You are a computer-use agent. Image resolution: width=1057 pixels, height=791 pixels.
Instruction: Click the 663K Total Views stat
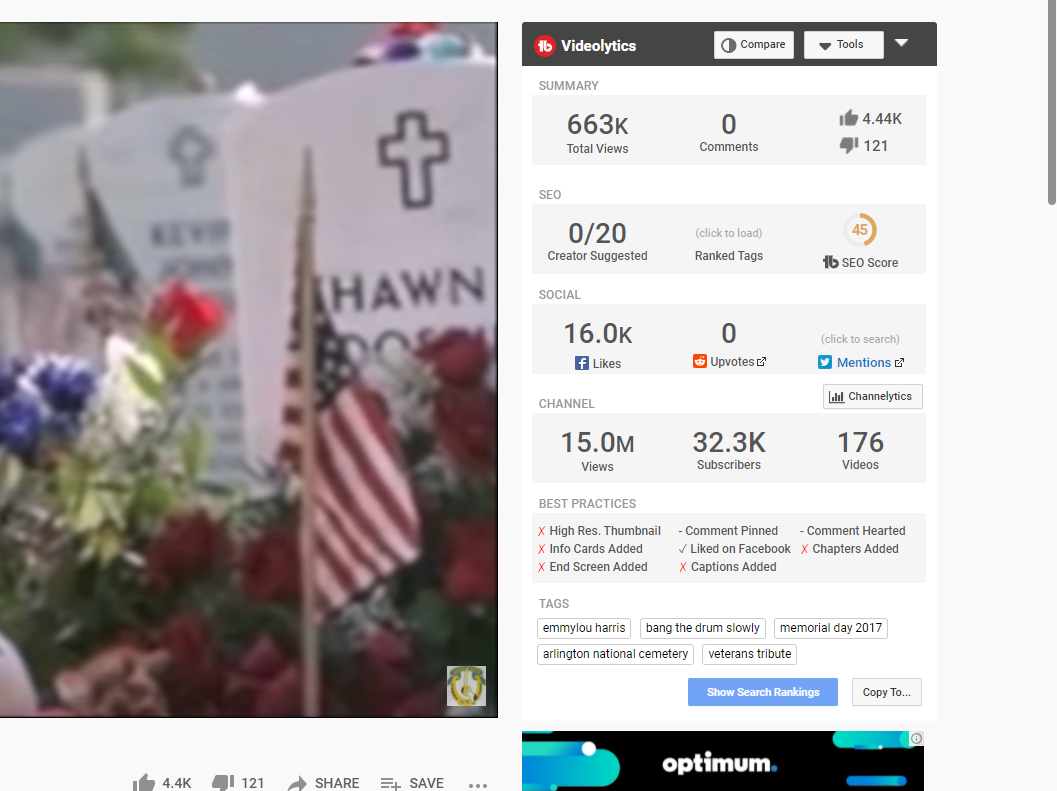point(597,133)
